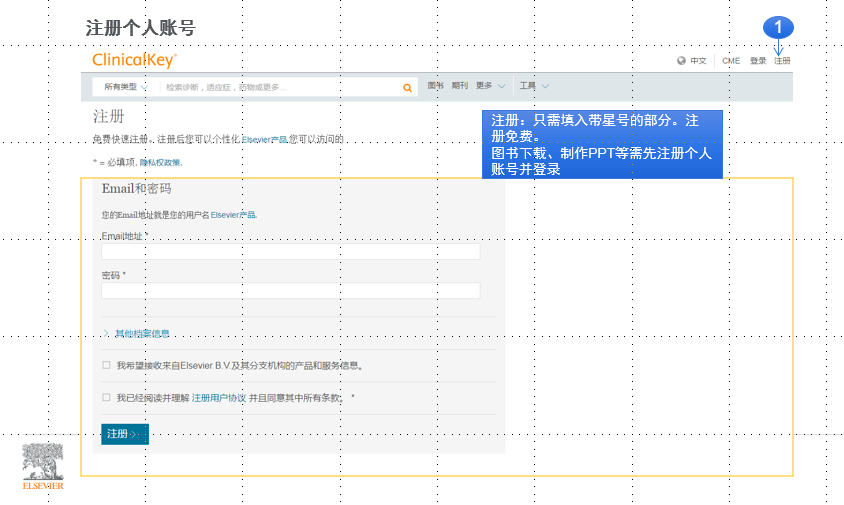Click the ClinicalKey logo
This screenshot has height=505, width=844.
(134, 60)
